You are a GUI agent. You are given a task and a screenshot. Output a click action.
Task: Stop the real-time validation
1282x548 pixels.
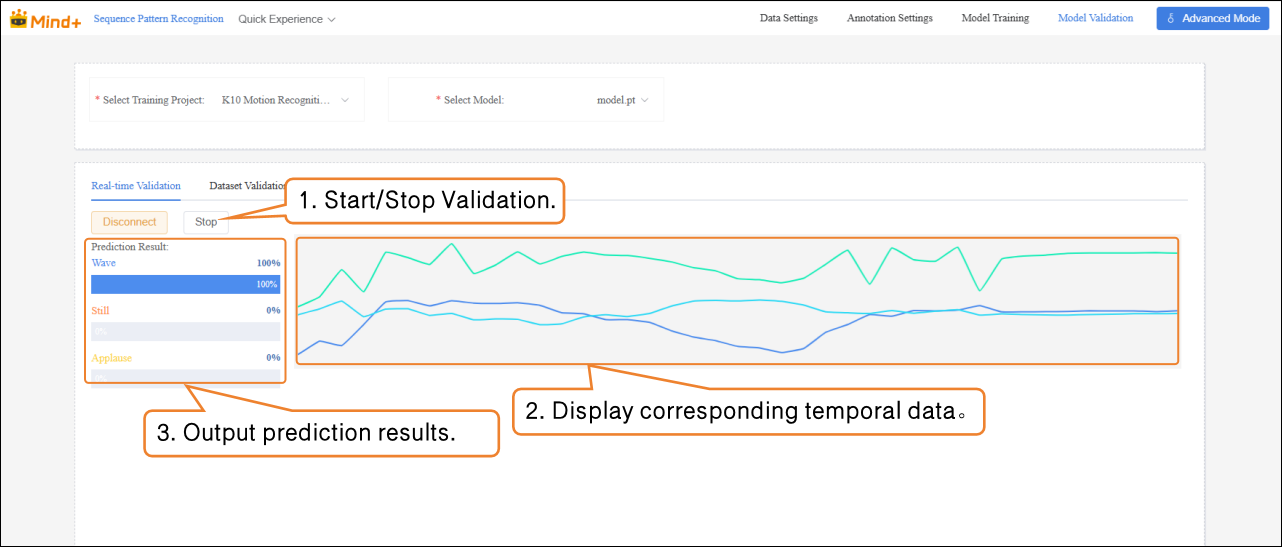(206, 222)
